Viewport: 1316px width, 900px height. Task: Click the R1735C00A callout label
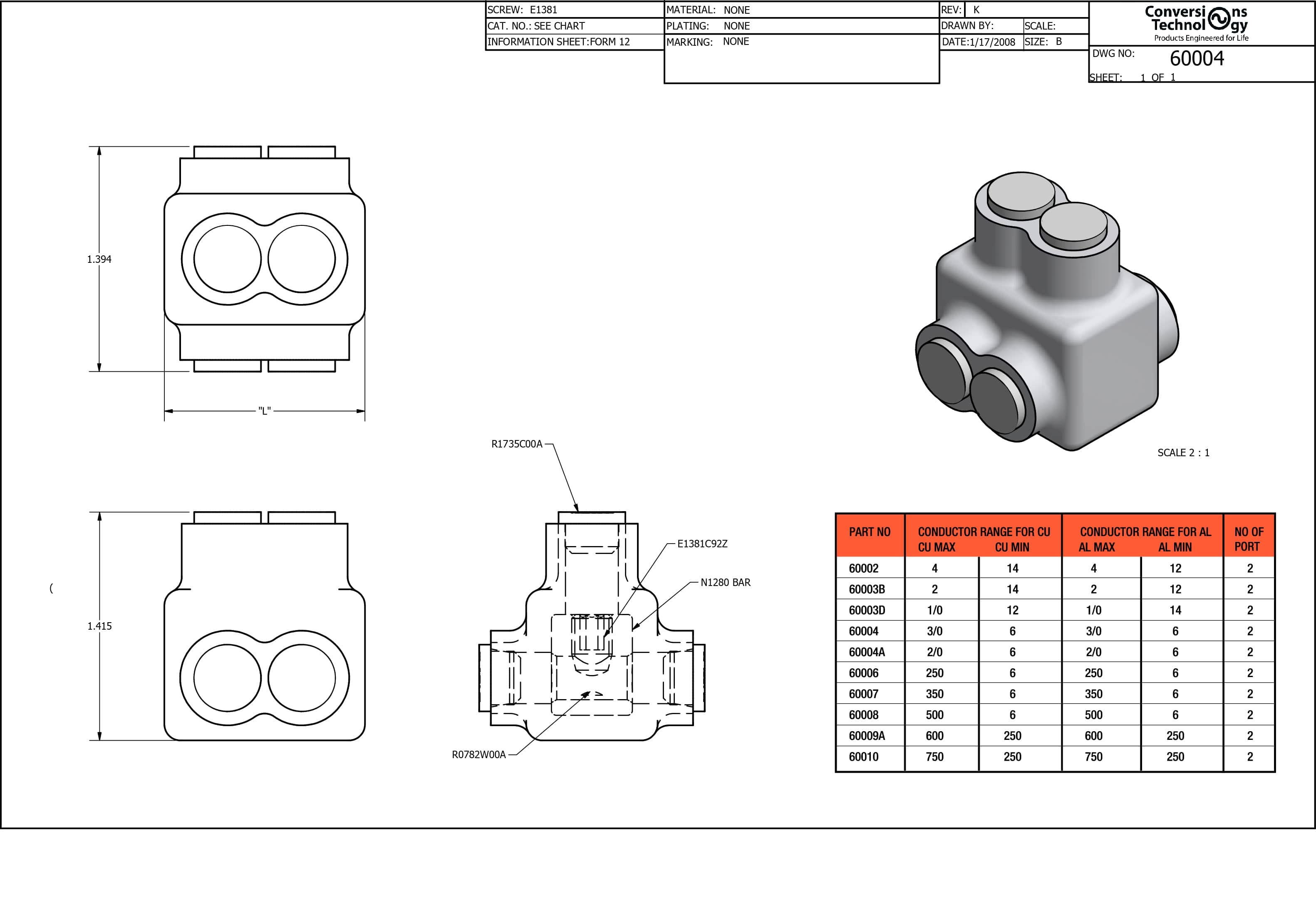tap(516, 444)
